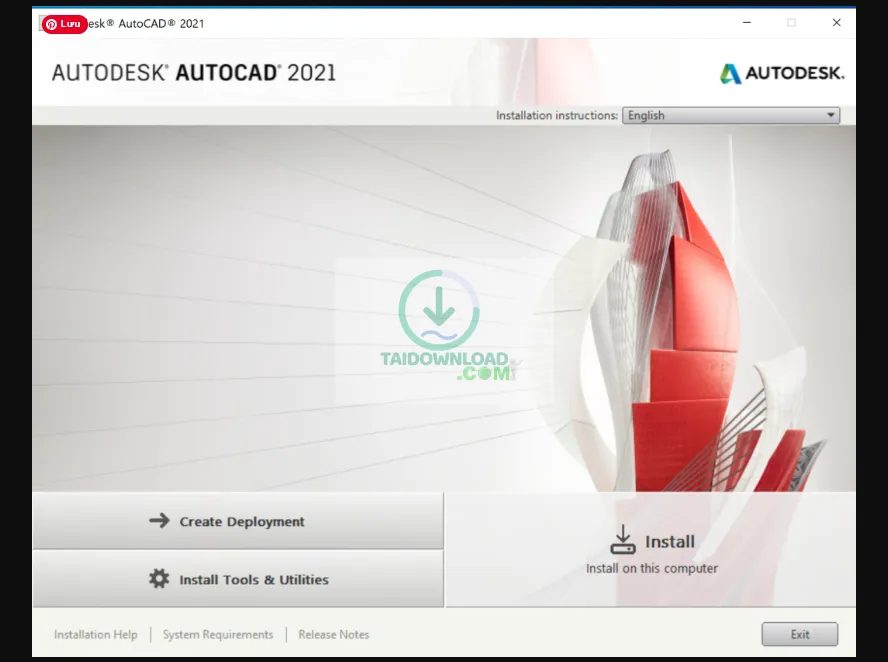This screenshot has width=888, height=662.
Task: Click the arrow icon beside Create Deployment
Action: pos(159,521)
